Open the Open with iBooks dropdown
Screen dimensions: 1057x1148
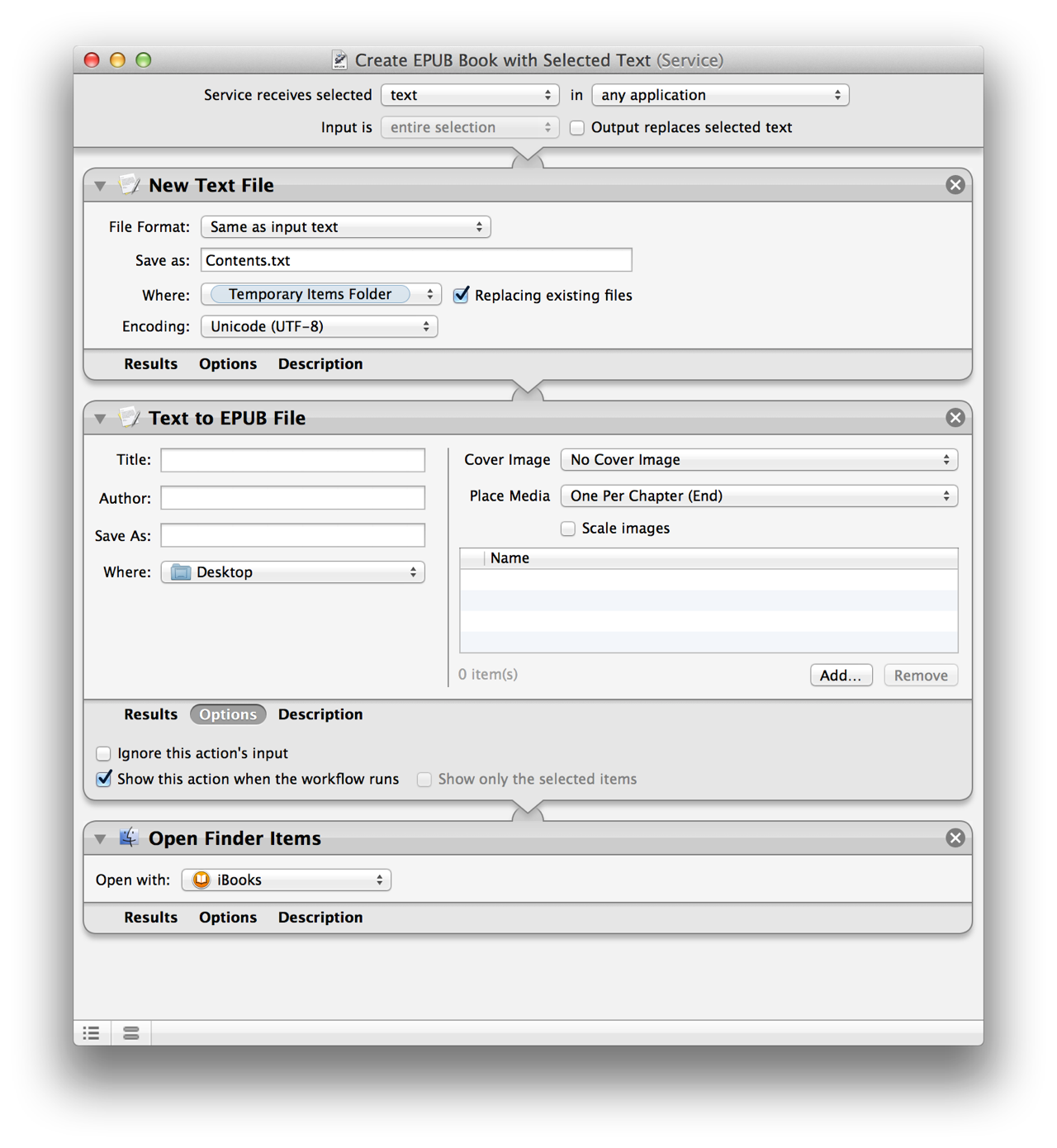[x=287, y=880]
